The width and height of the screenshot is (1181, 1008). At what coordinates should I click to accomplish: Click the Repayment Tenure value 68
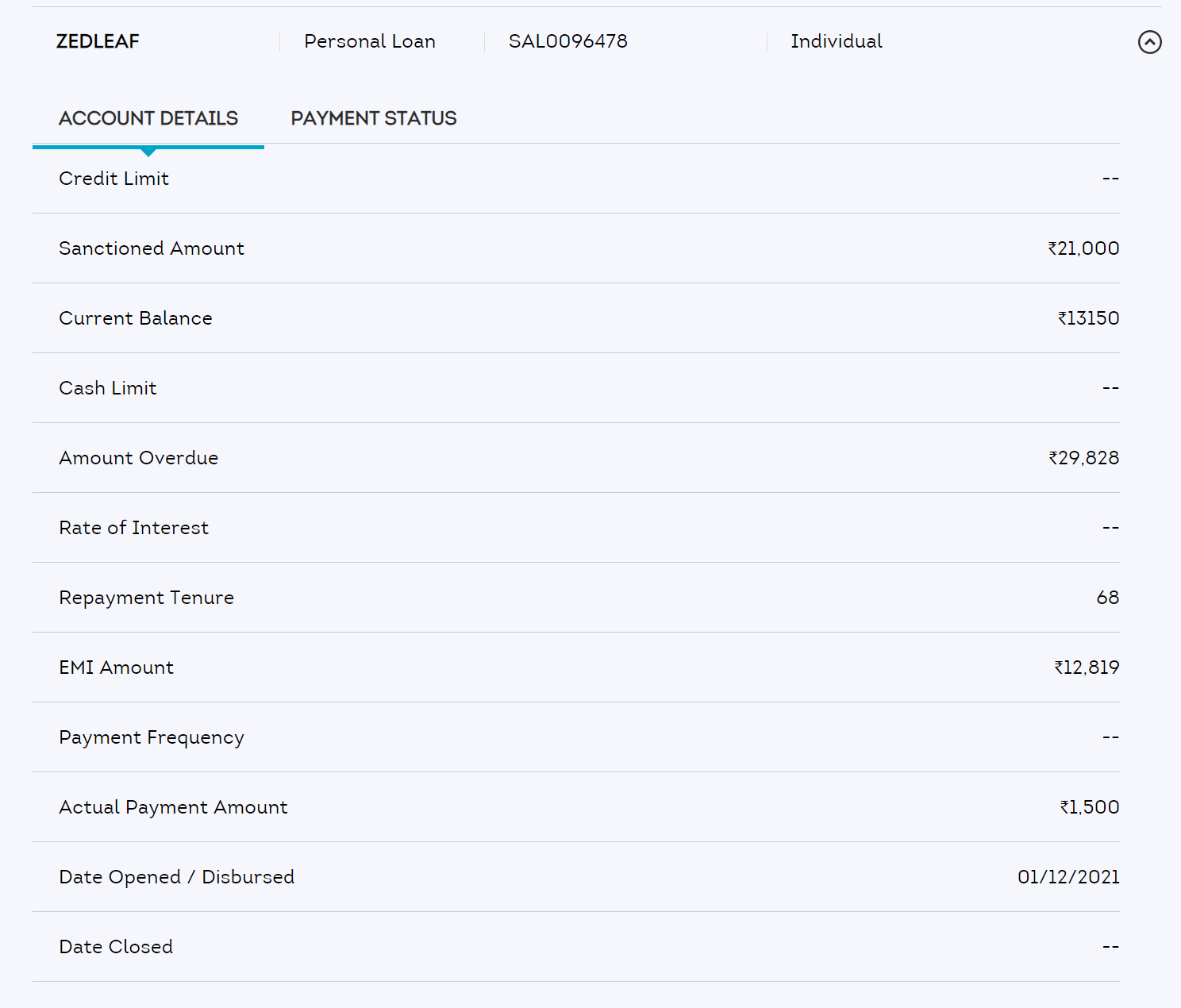(x=1107, y=598)
